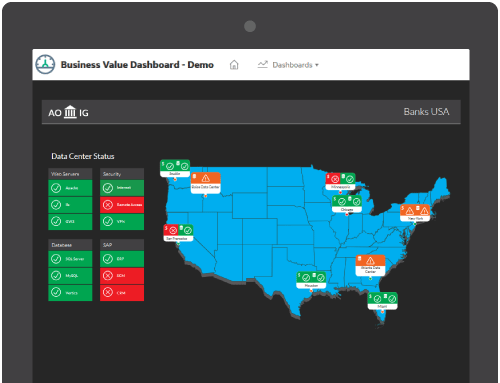Click the San Francisco red status marker
Viewport: 500px width, 383px height.
coord(178,233)
